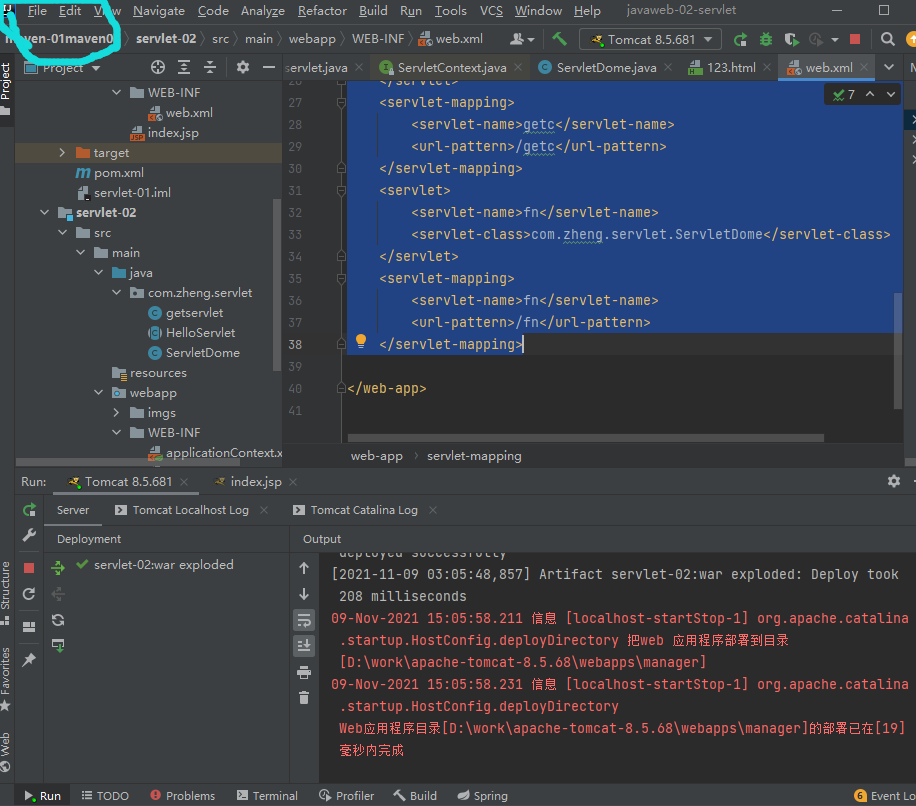The width and height of the screenshot is (916, 806).
Task: Select pom.xml in the project tree
Action: coord(118,173)
